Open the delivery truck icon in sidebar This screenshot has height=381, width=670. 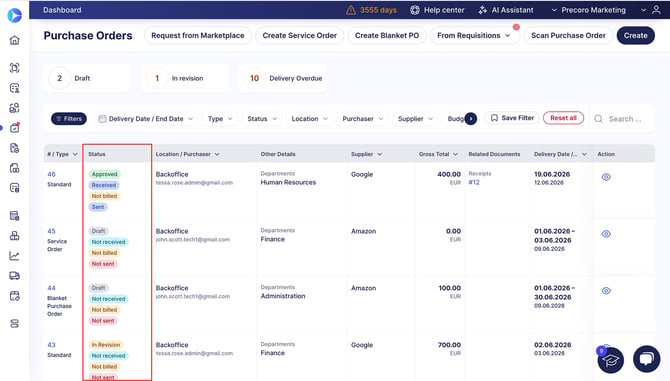[x=15, y=276]
